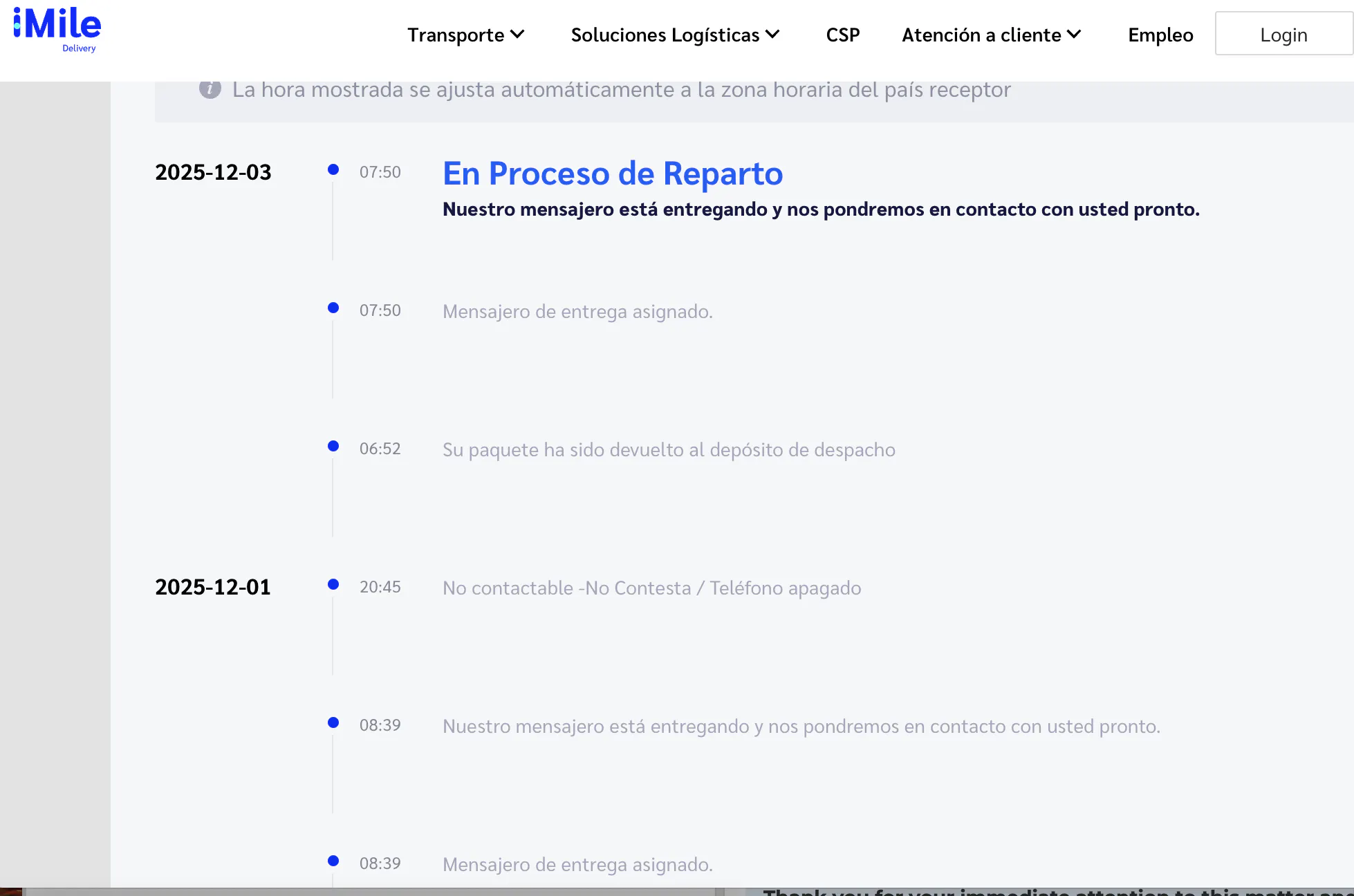Expand the Soluciones Logísticas dropdown chevron
This screenshot has height=896, width=1354.
pos(772,35)
